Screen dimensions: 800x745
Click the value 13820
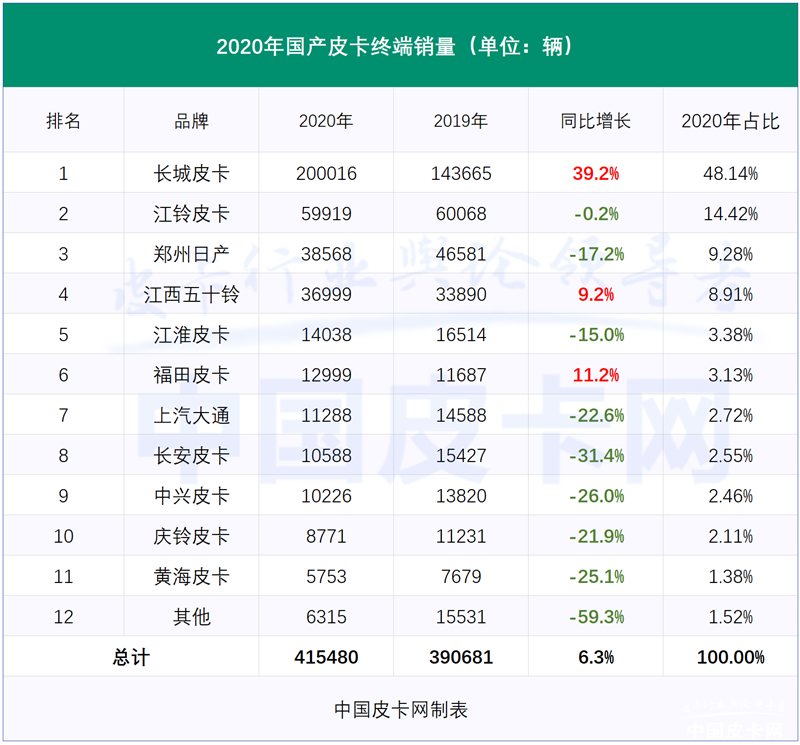[x=461, y=496]
